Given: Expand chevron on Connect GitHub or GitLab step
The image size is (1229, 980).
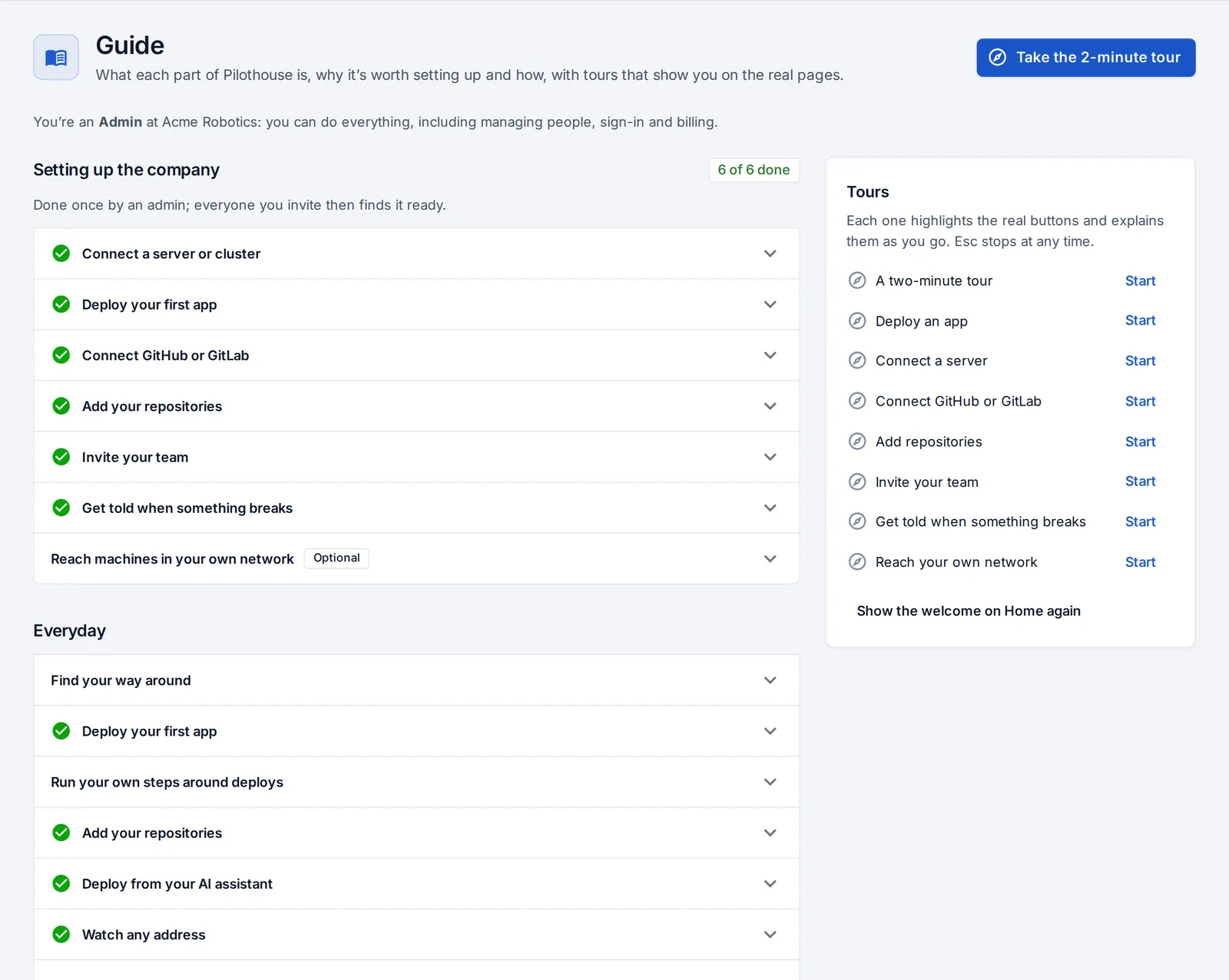Looking at the screenshot, I should 770,355.
